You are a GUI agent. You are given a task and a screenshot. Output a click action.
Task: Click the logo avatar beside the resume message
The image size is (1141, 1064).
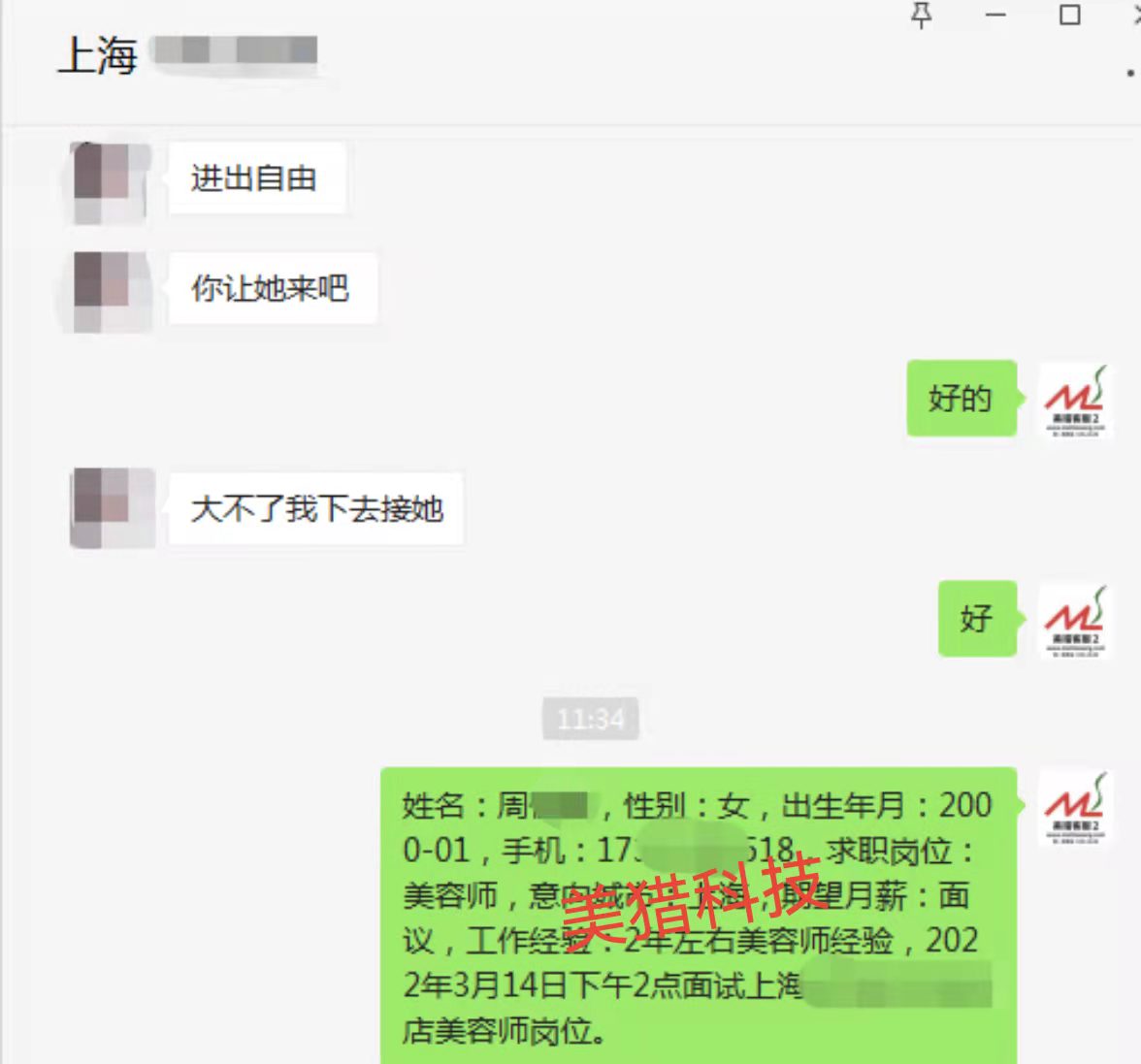tap(1075, 807)
